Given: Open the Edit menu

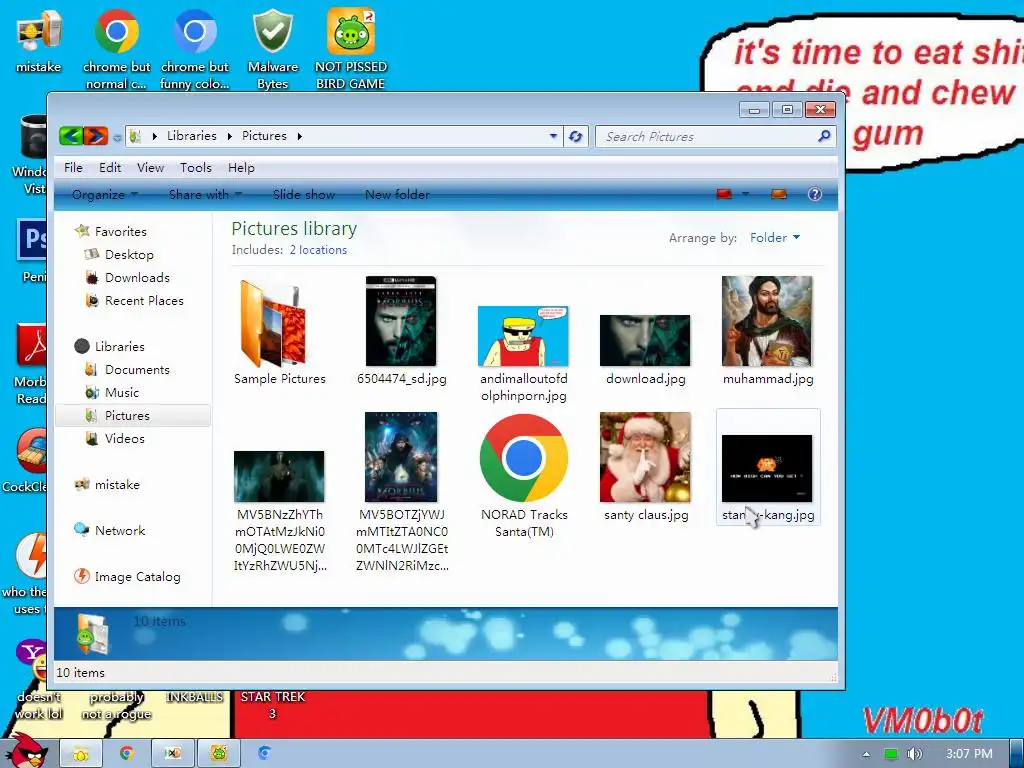Looking at the screenshot, I should [x=110, y=168].
